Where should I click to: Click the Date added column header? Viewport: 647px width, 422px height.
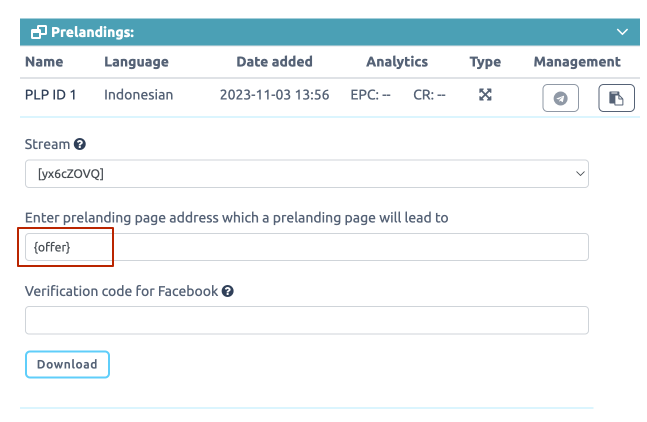pos(274,62)
